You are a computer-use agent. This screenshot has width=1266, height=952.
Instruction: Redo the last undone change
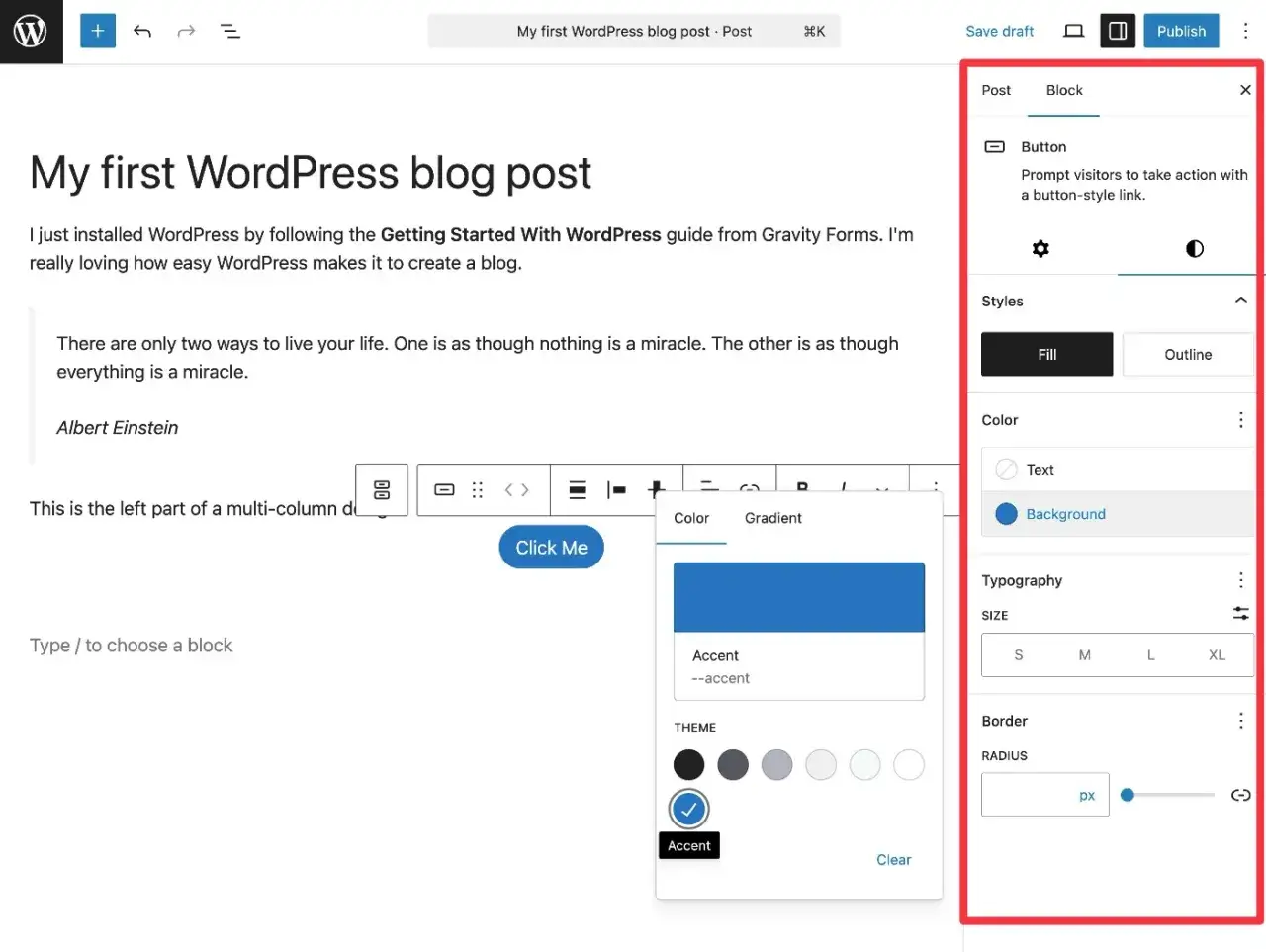(186, 31)
